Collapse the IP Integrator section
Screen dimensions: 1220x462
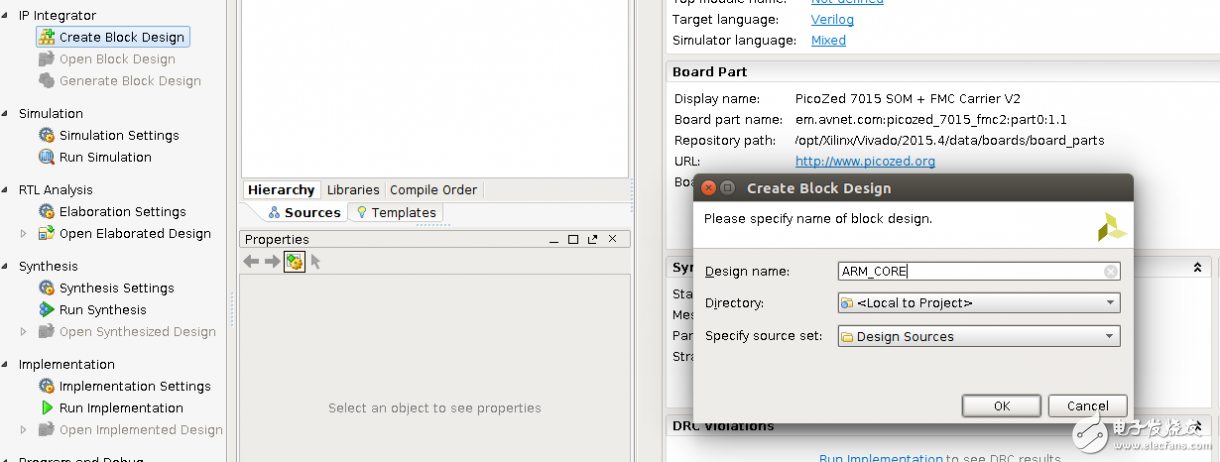pos(6,16)
